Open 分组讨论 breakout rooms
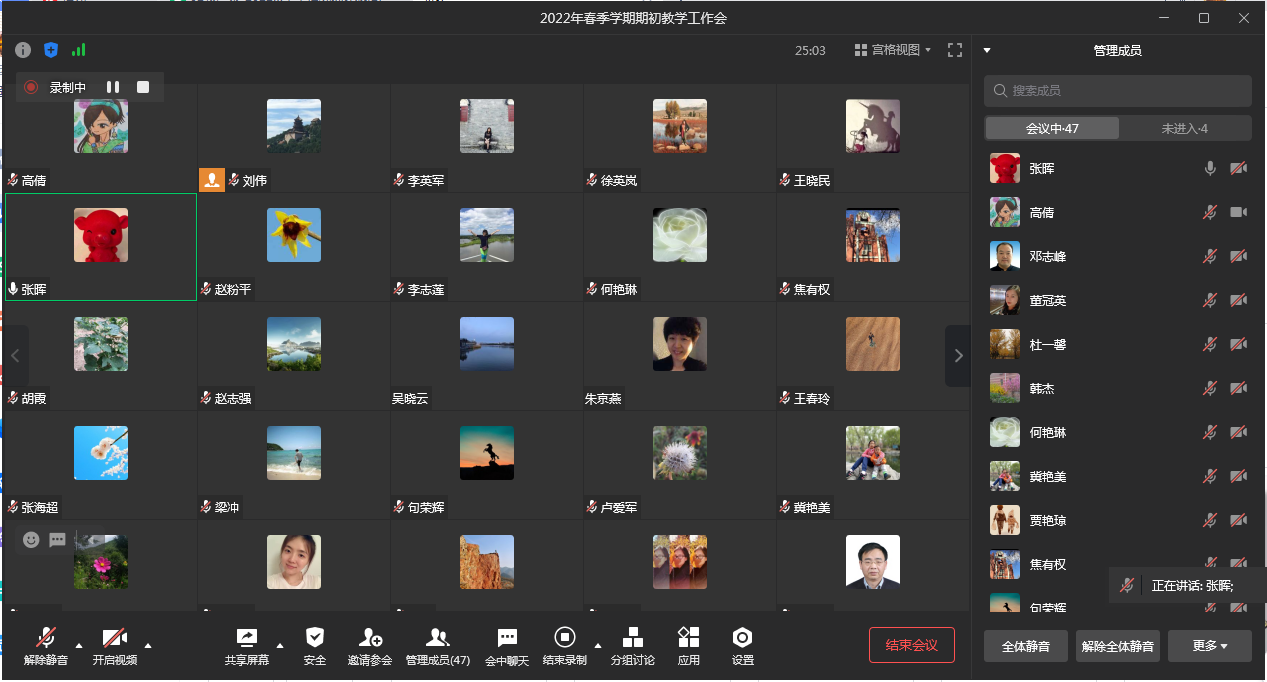 coord(632,638)
